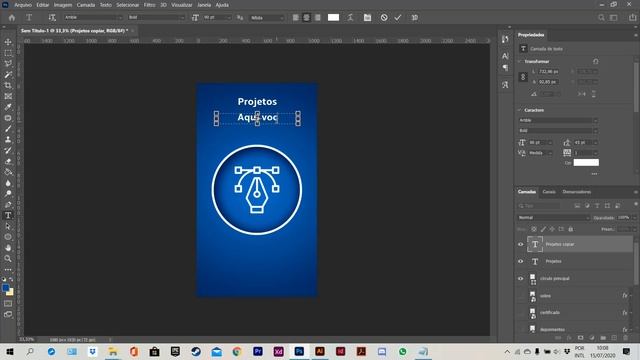Select the Projetos text layer name
The width and height of the screenshot is (640, 360).
[553, 261]
